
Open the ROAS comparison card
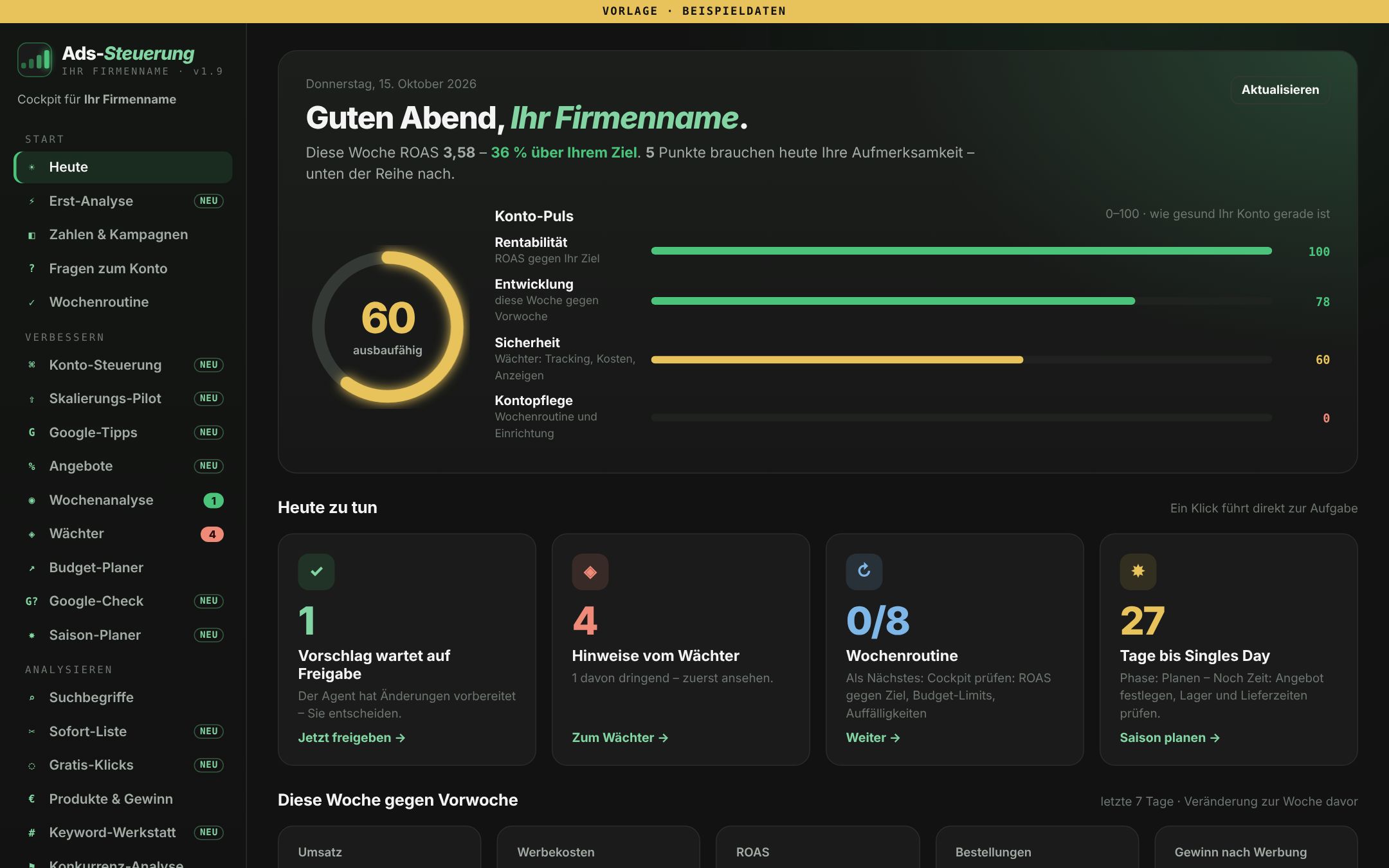(x=817, y=847)
